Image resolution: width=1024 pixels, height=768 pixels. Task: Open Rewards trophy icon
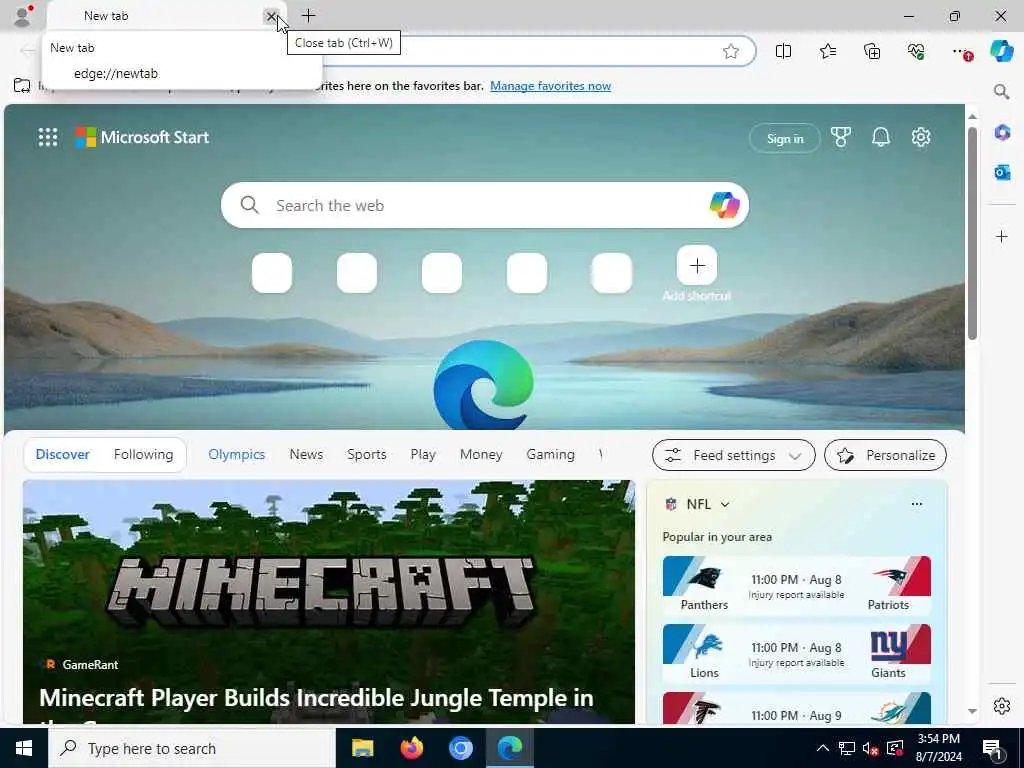point(840,137)
